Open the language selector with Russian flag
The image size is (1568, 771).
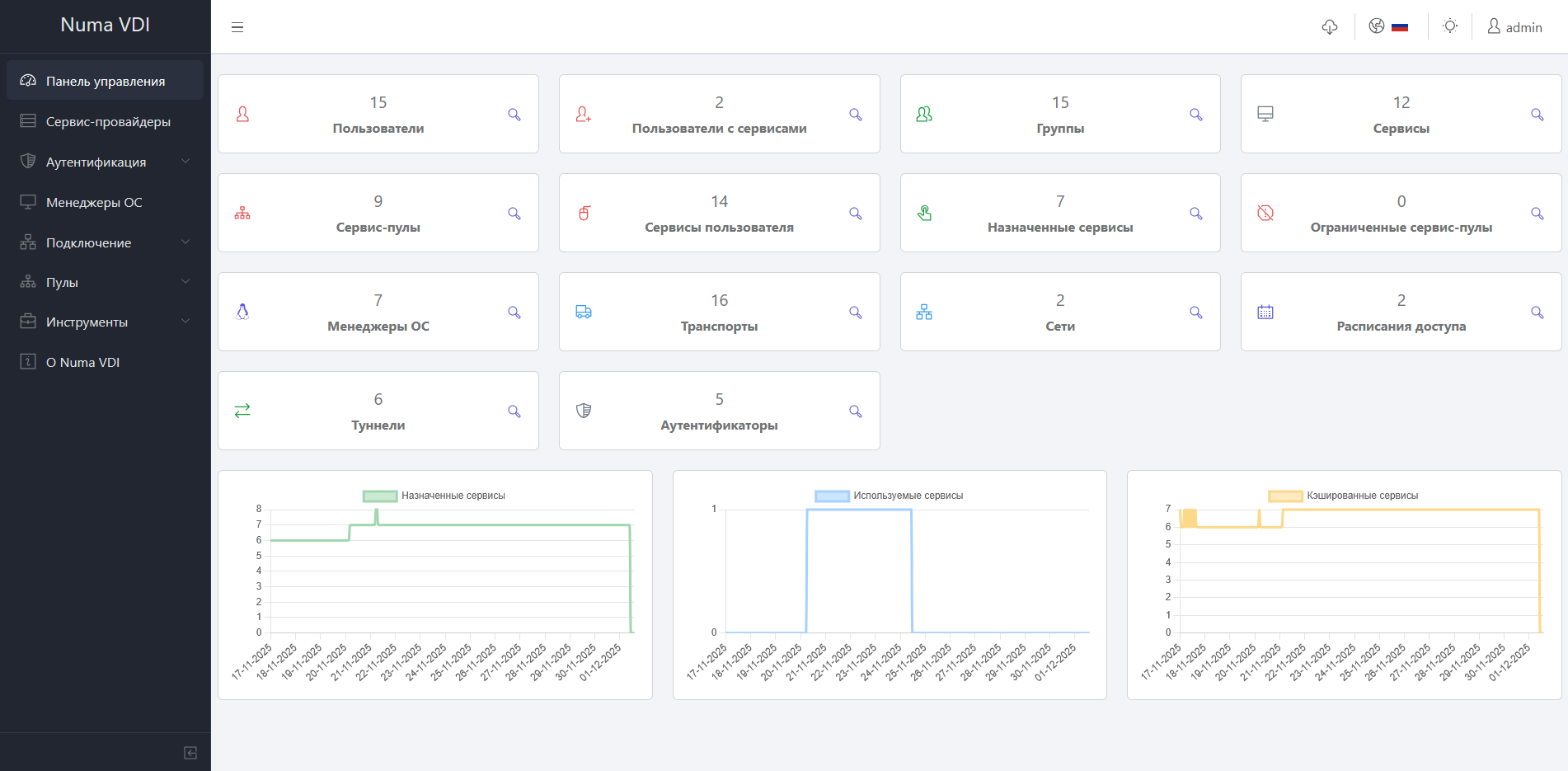tap(1388, 27)
